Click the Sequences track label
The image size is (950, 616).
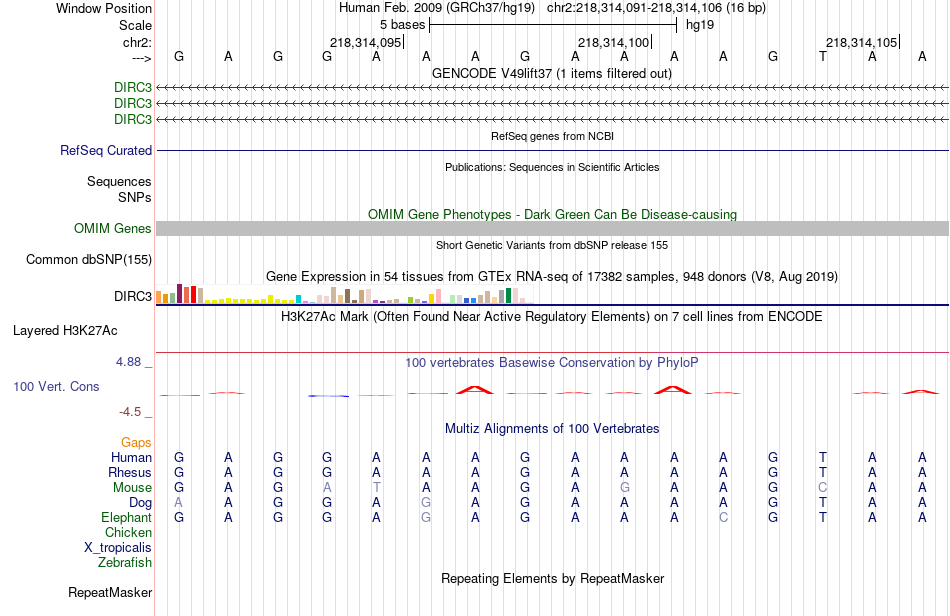119,181
